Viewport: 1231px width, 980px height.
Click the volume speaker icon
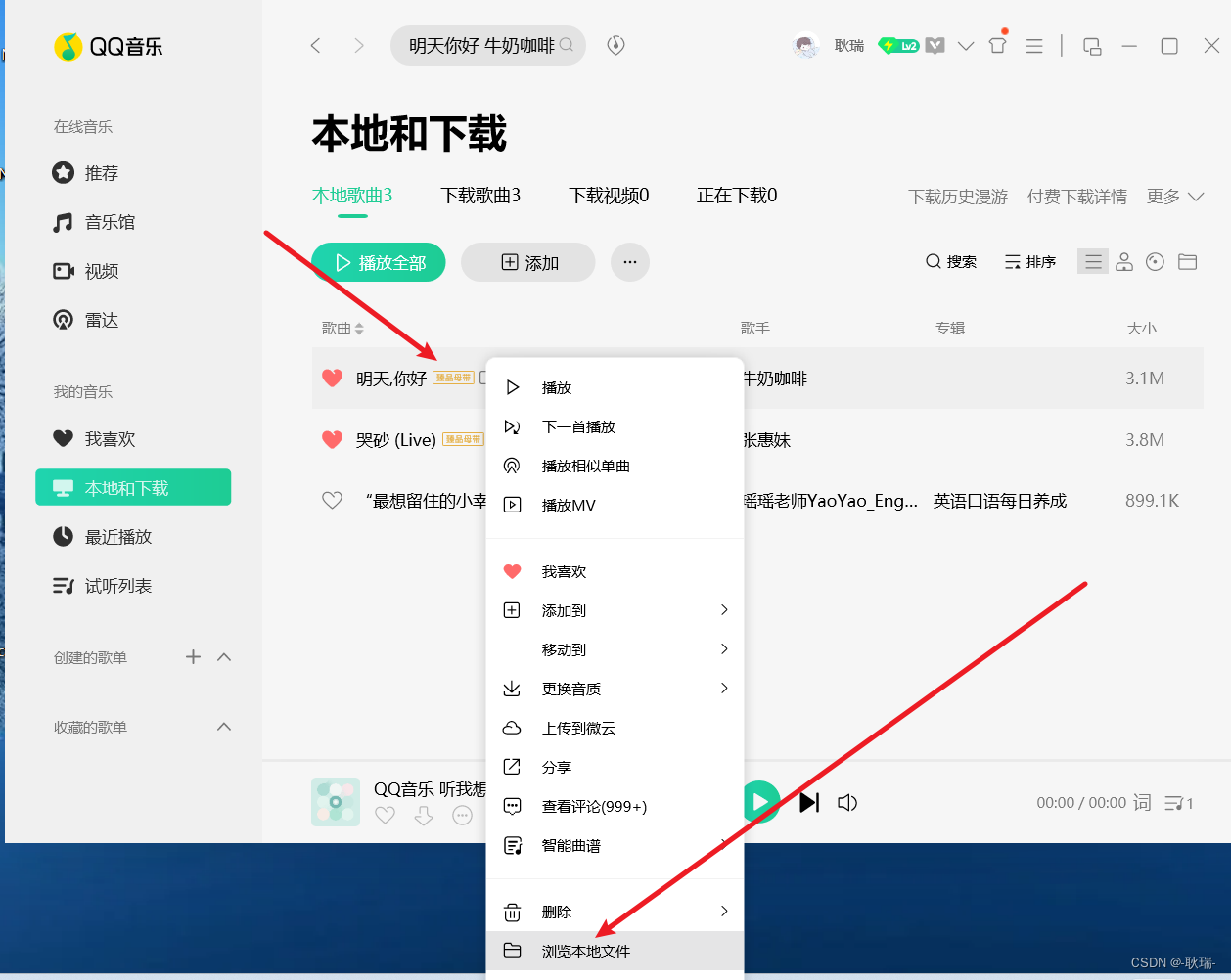tap(847, 802)
